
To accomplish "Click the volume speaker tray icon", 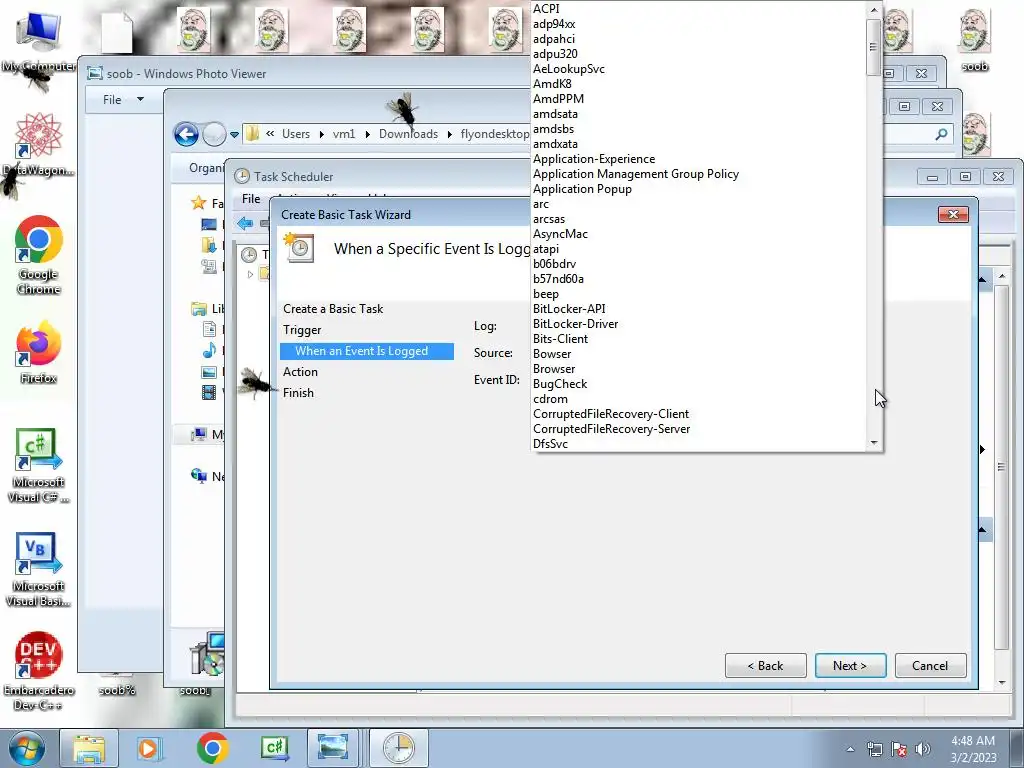I will click(x=922, y=749).
